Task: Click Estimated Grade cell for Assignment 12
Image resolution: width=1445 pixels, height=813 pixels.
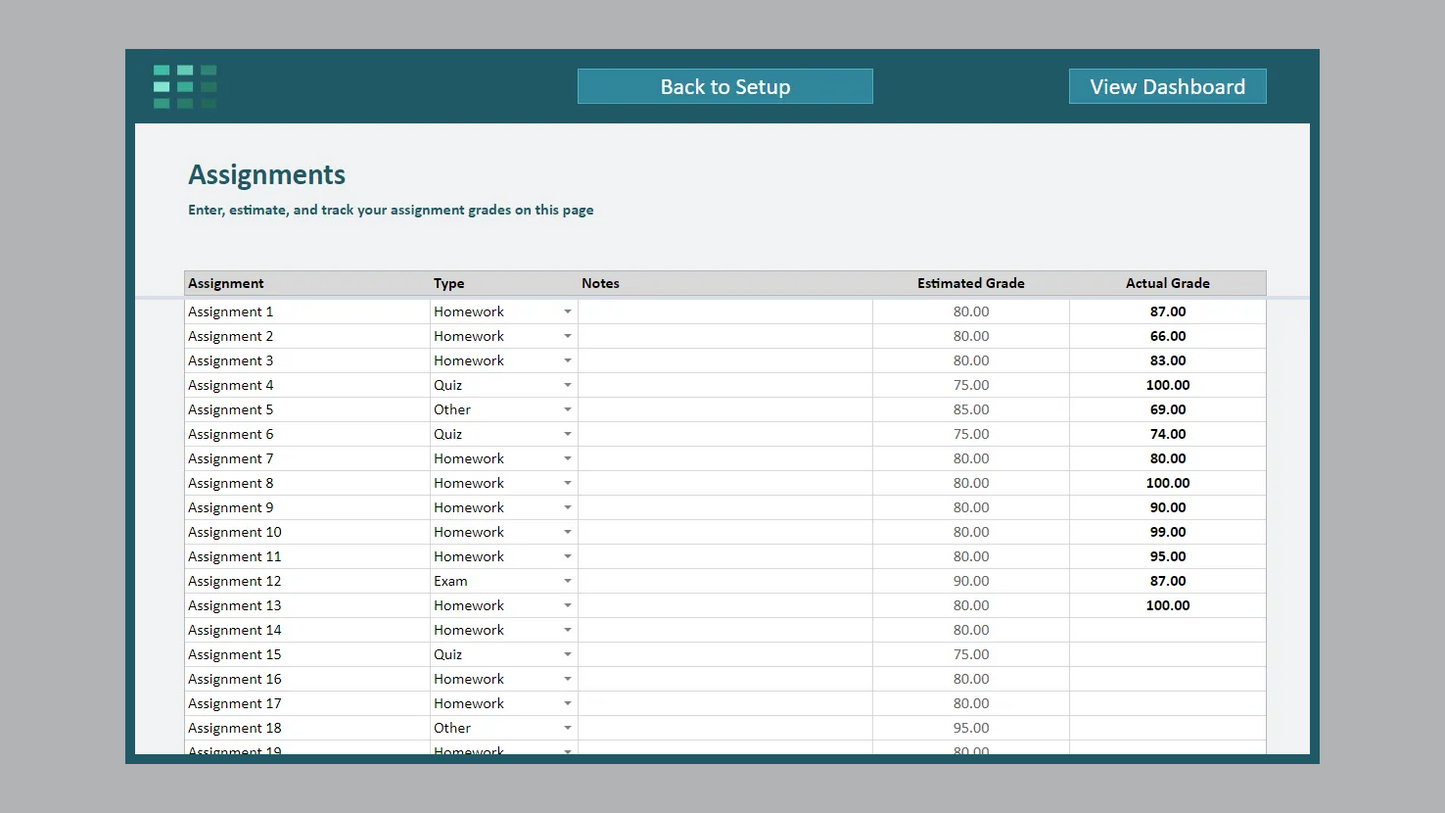Action: 970,581
